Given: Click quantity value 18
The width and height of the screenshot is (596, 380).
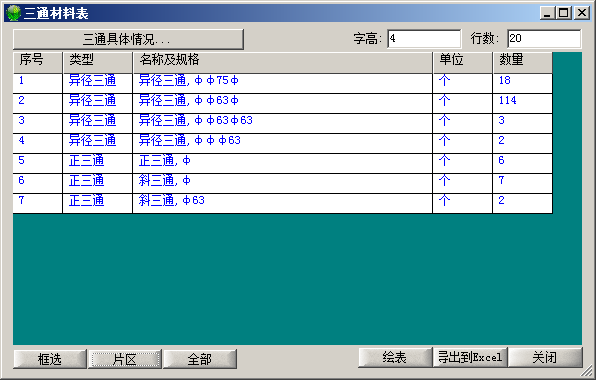Looking at the screenshot, I should click(523, 83).
